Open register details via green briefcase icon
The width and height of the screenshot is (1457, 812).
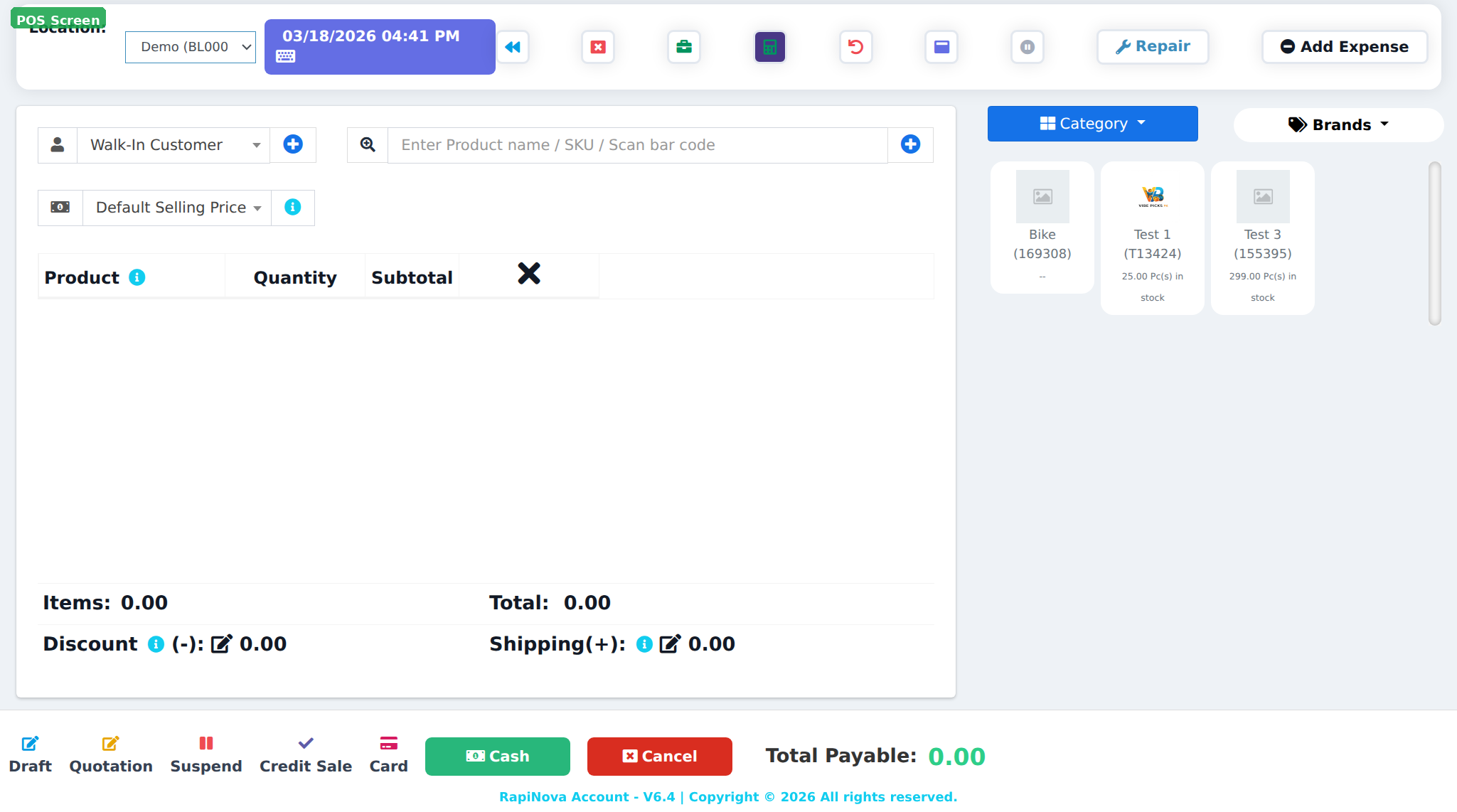point(684,47)
